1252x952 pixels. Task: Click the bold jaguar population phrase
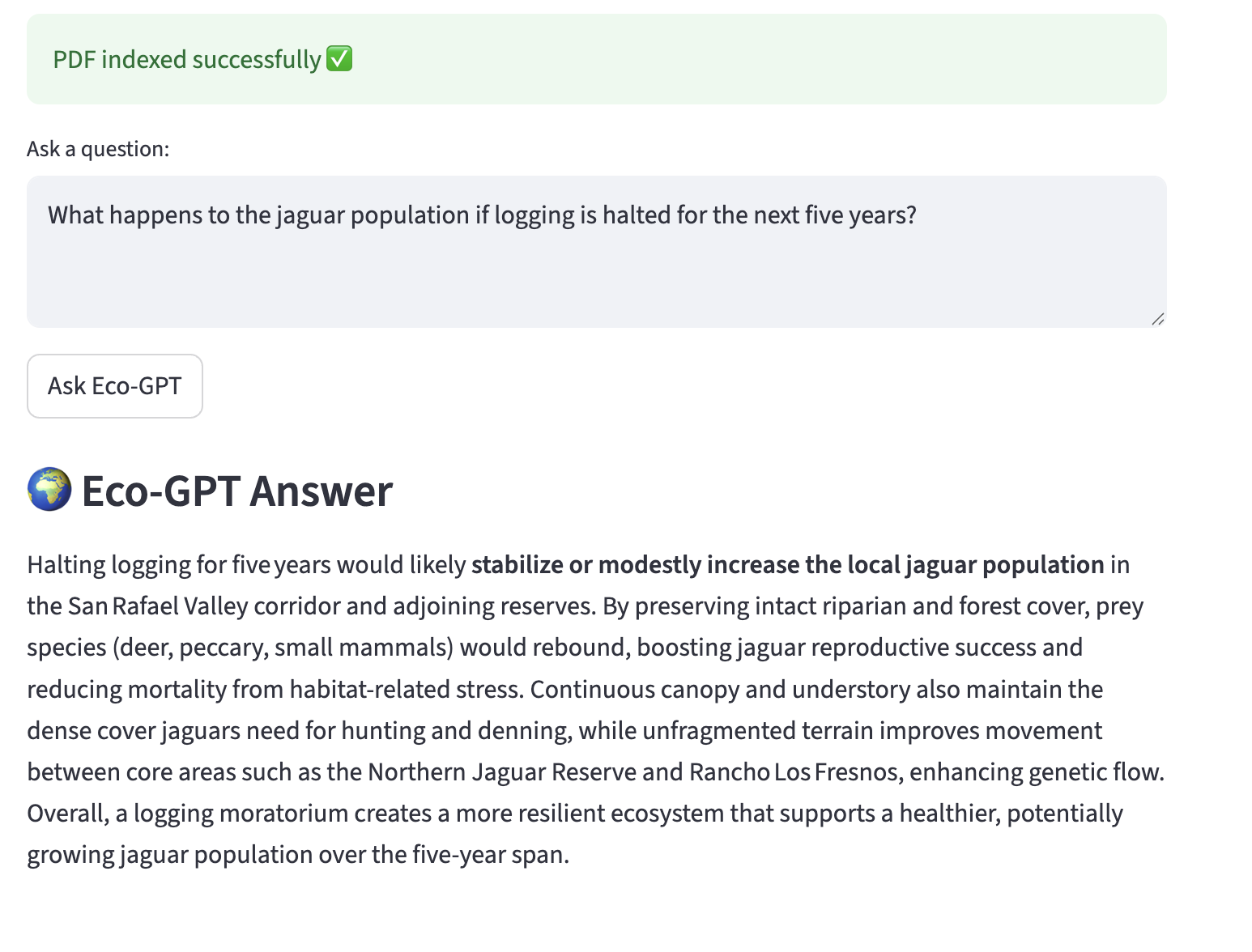coord(787,564)
